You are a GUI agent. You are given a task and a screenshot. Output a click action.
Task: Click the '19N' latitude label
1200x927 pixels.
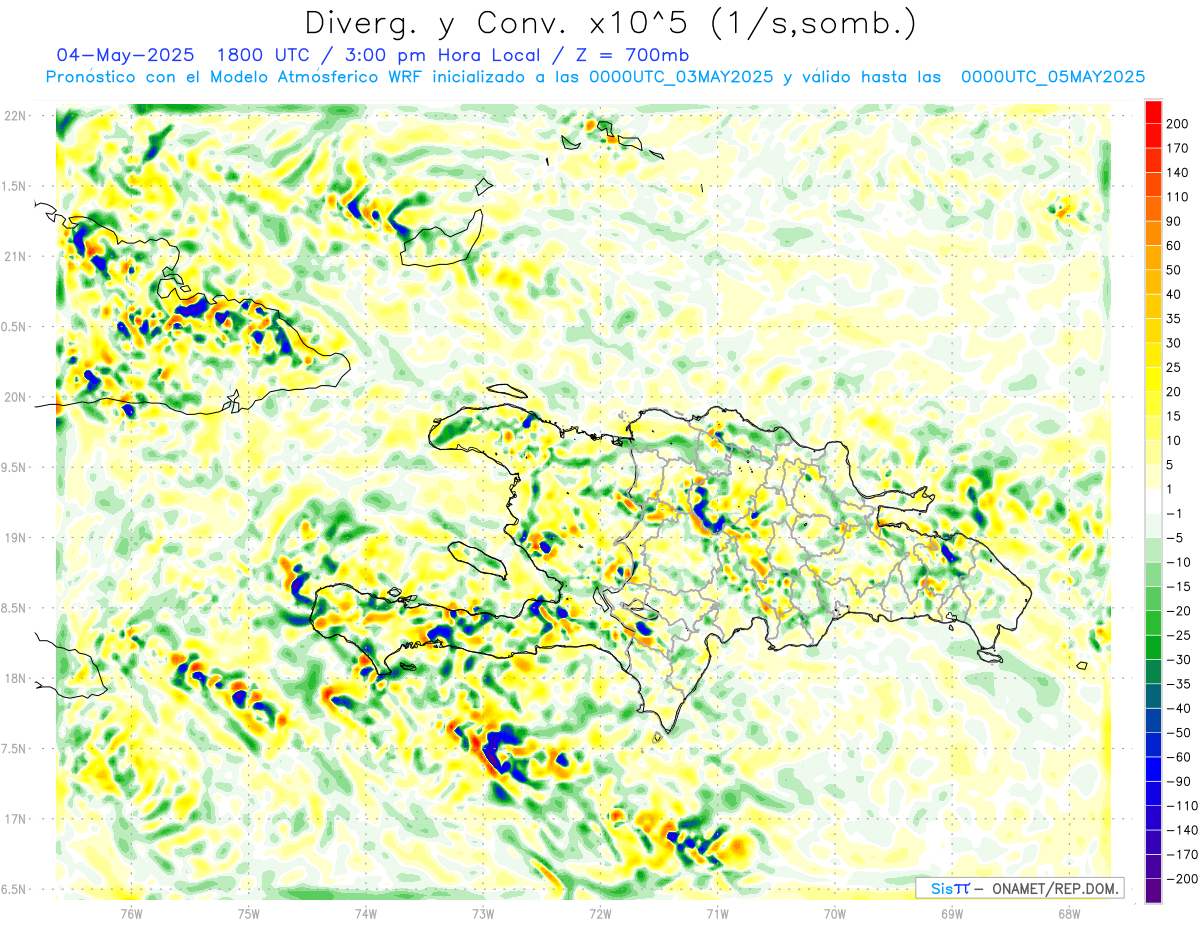coord(14,538)
